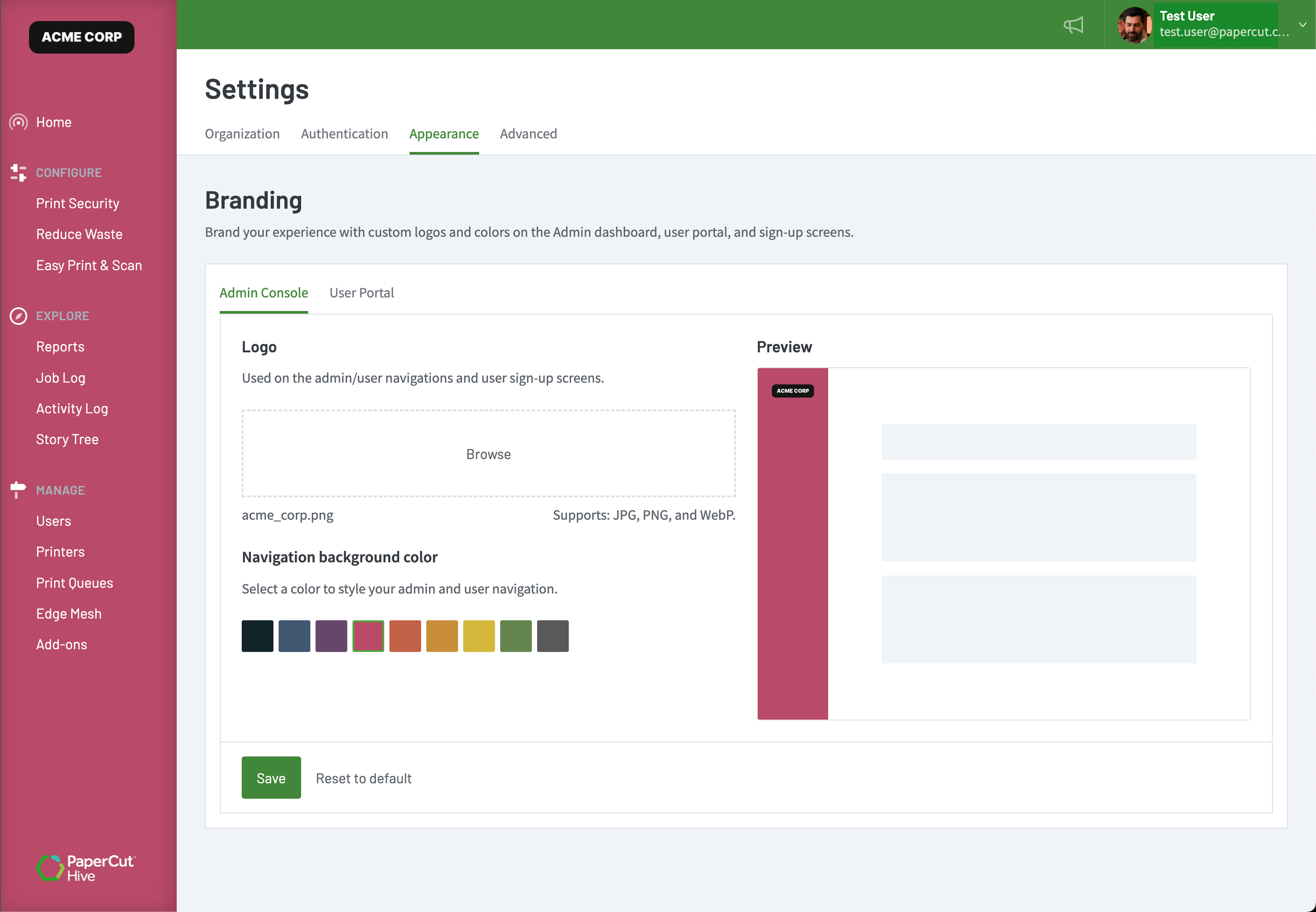Pick the purple navigation color swatch

[x=331, y=636]
